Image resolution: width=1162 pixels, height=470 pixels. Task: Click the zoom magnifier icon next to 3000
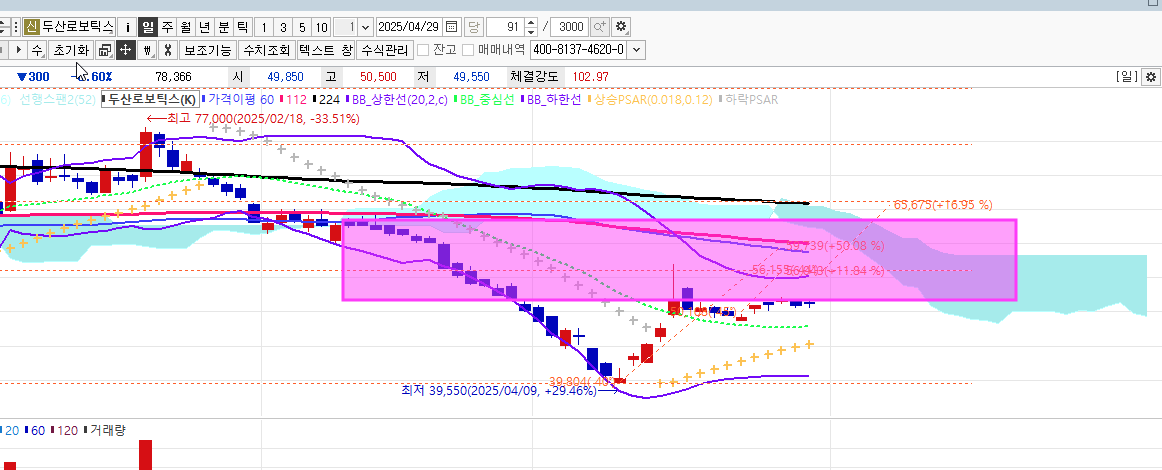tap(600, 27)
